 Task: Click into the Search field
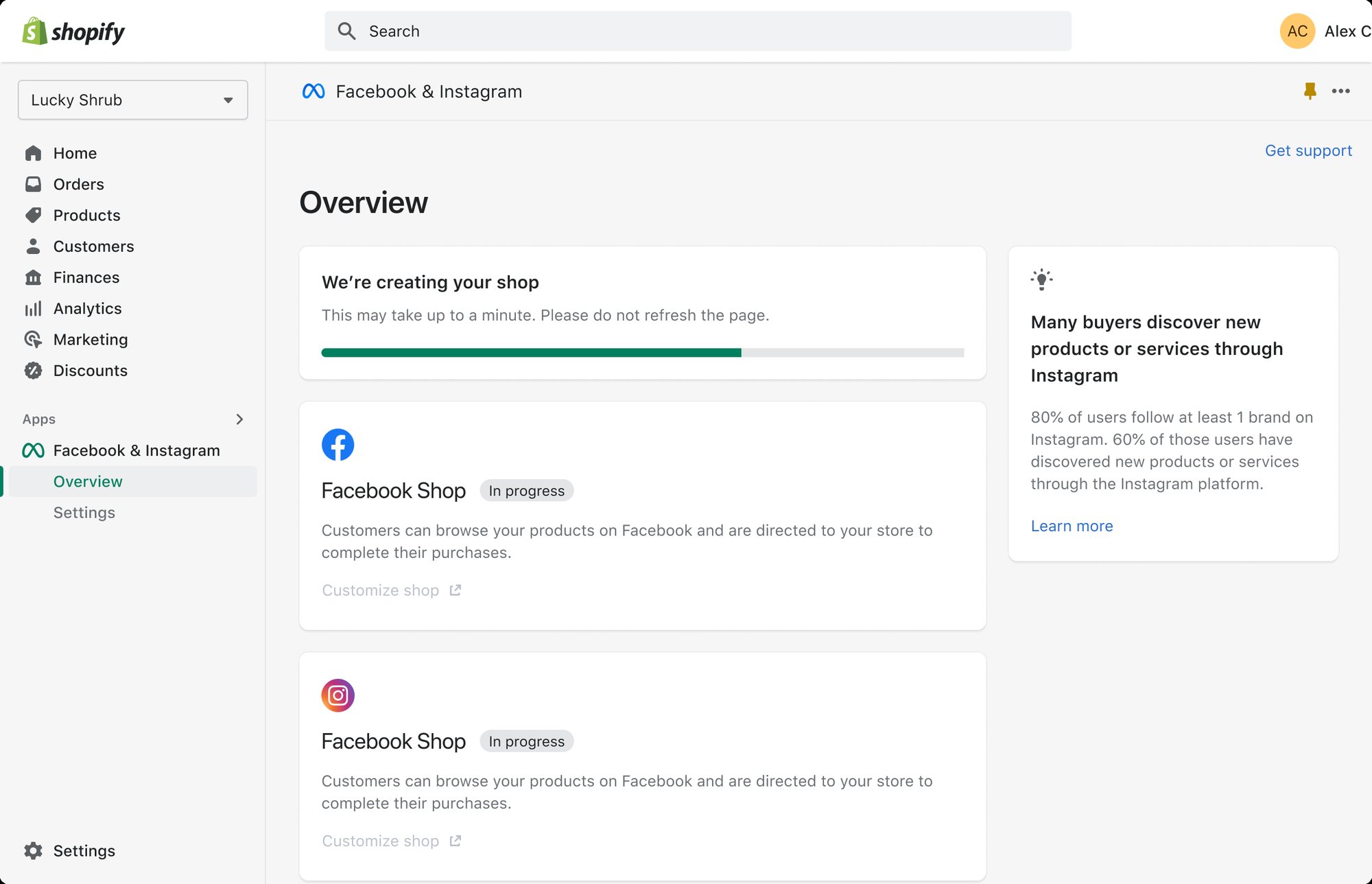point(698,31)
